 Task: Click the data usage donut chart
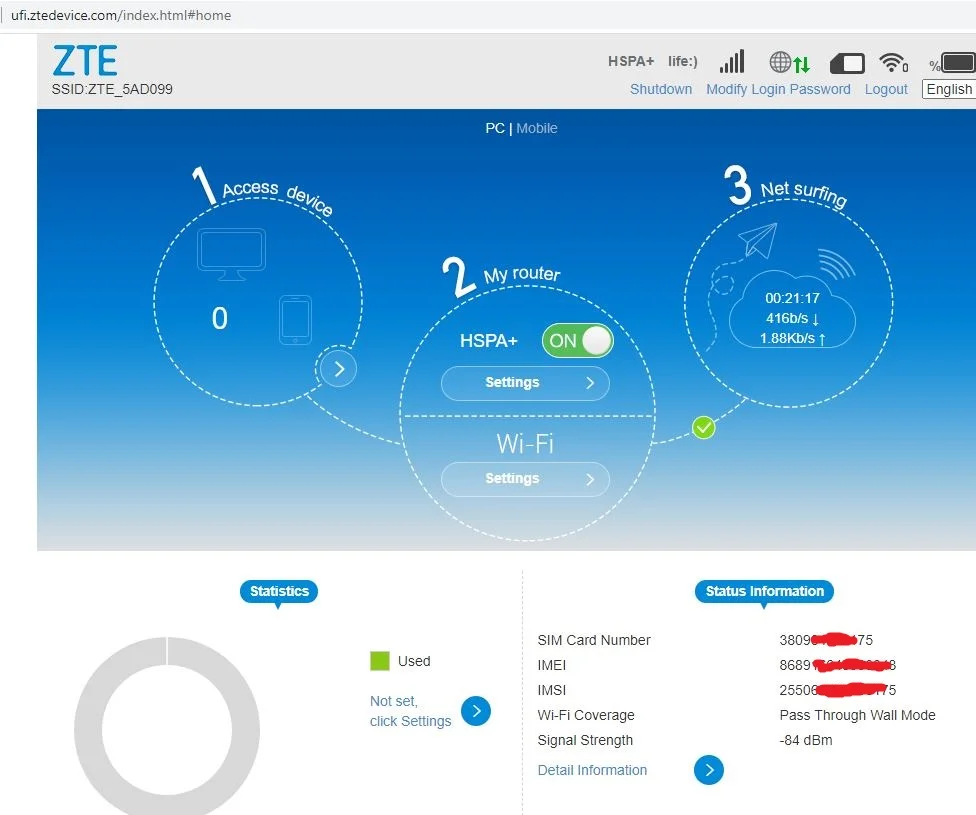click(x=167, y=730)
